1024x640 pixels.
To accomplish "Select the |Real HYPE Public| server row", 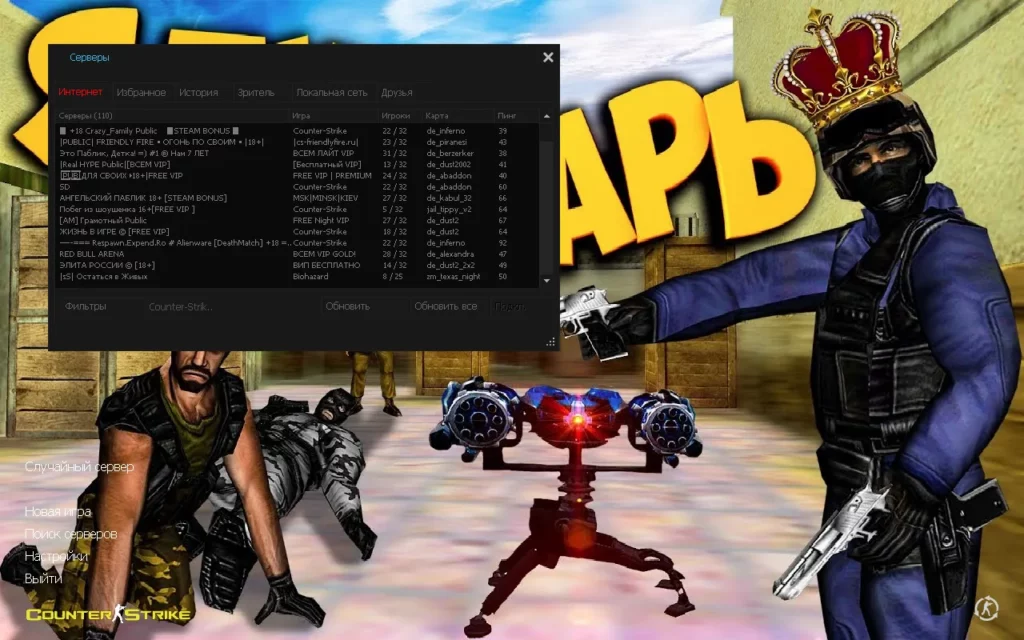I will pos(298,165).
